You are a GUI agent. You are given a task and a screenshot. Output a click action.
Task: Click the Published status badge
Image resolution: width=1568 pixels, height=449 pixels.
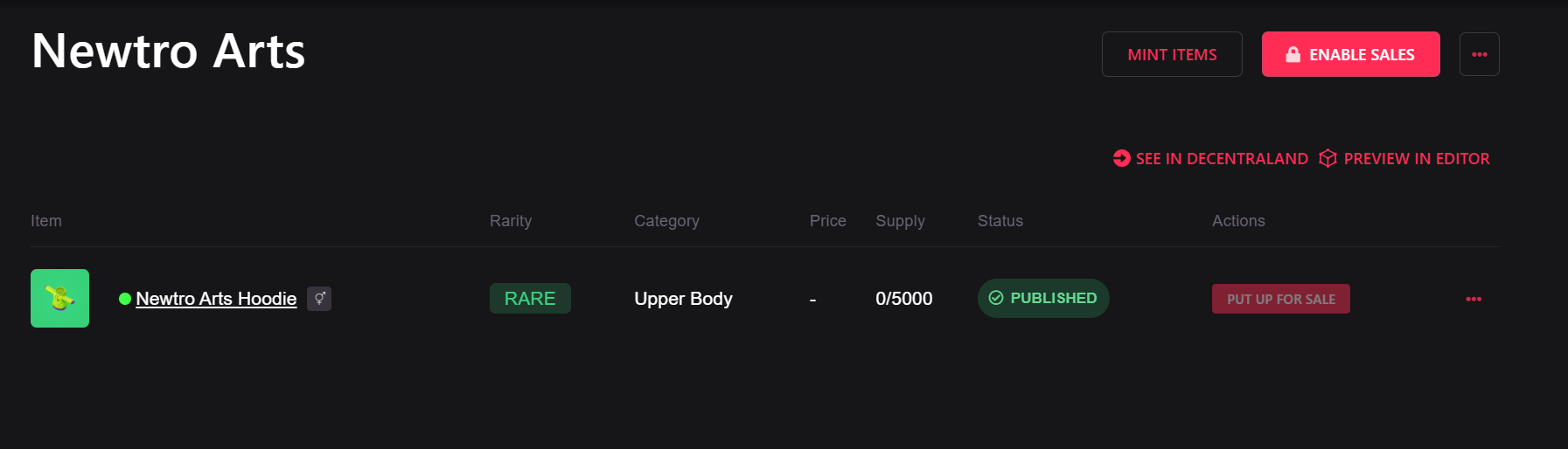[1043, 298]
